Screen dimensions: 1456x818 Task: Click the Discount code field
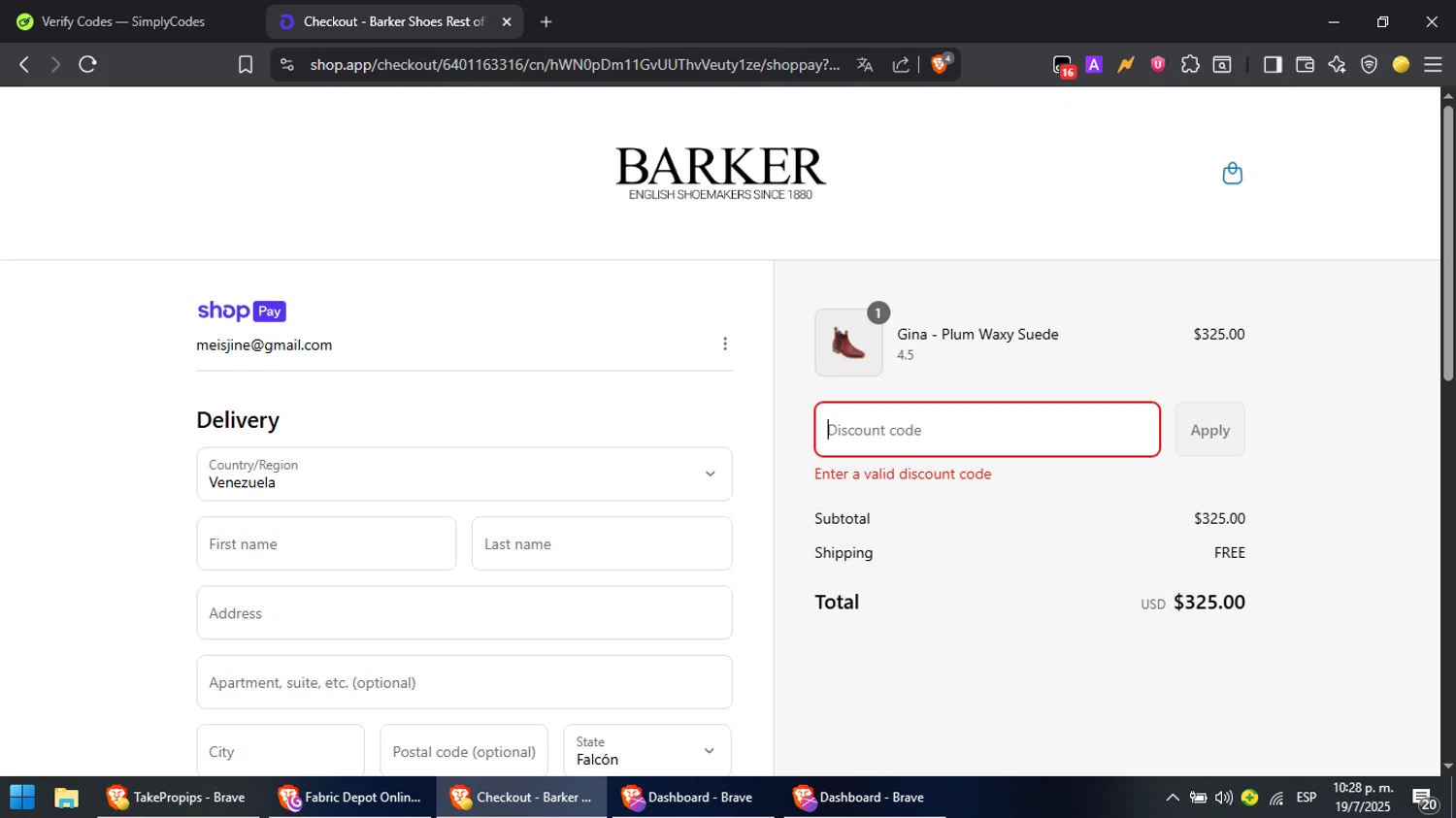(x=987, y=430)
